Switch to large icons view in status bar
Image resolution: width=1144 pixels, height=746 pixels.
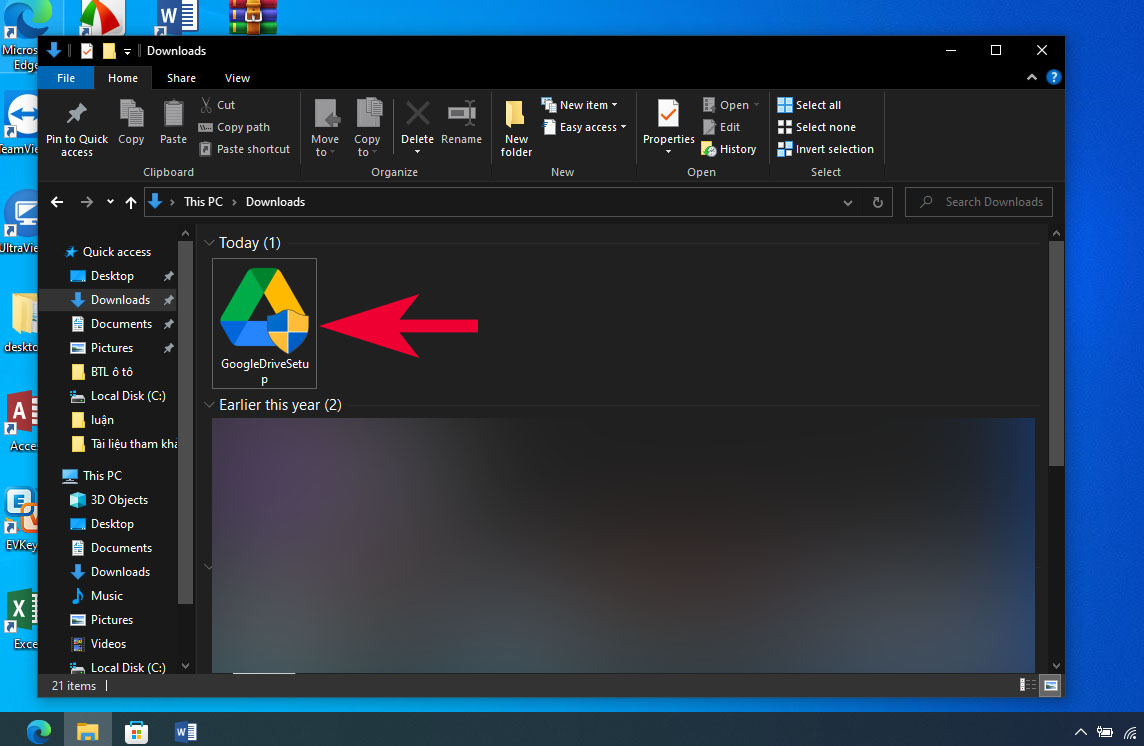[1051, 685]
